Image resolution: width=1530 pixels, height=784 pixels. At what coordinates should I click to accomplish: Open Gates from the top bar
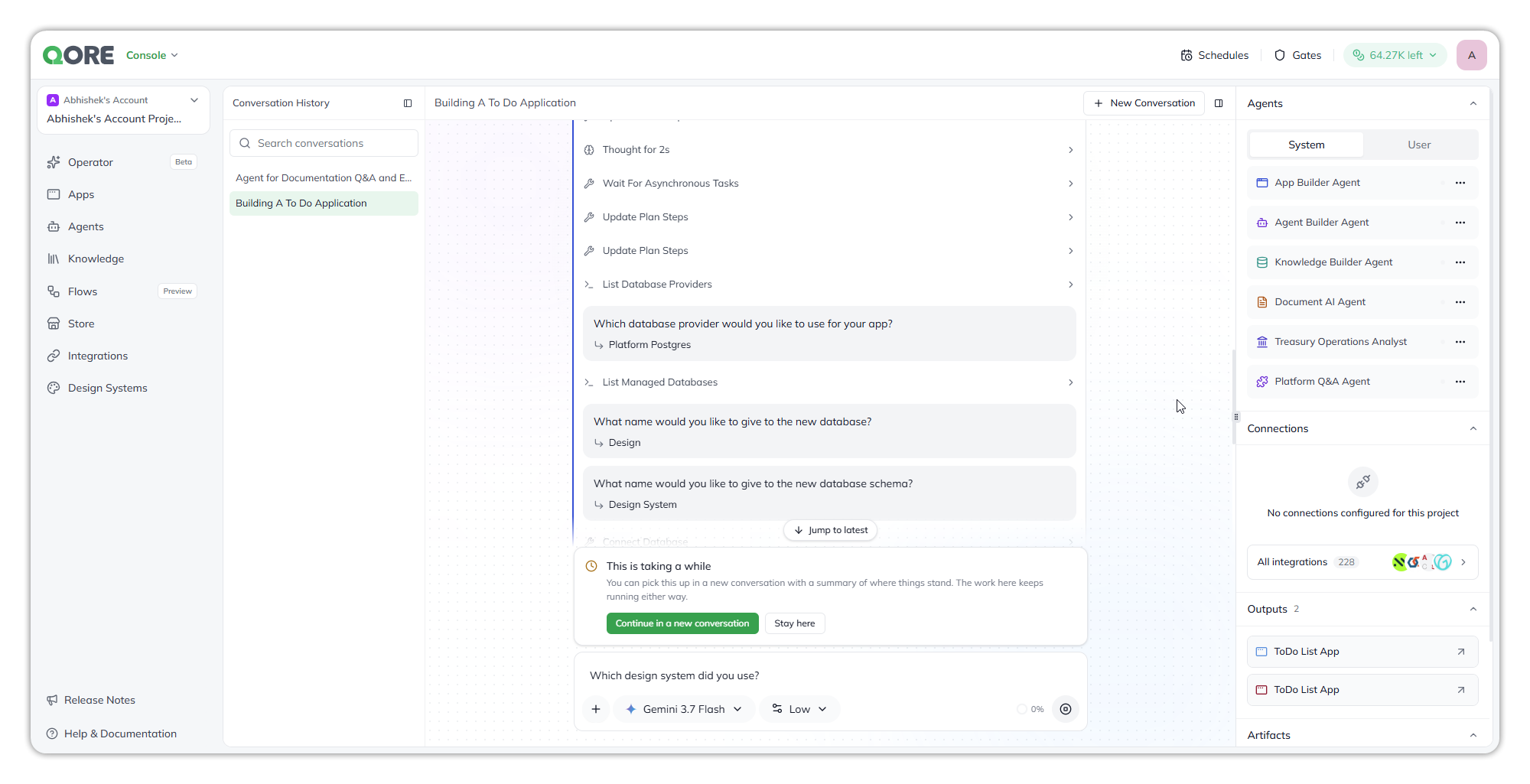point(1298,55)
